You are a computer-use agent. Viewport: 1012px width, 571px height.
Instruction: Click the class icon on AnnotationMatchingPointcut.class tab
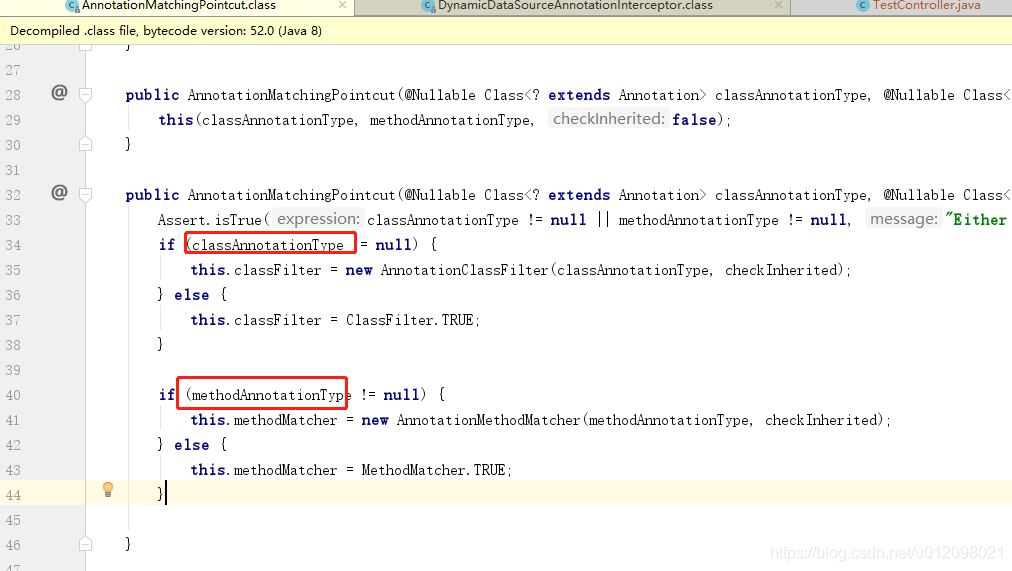click(x=72, y=6)
